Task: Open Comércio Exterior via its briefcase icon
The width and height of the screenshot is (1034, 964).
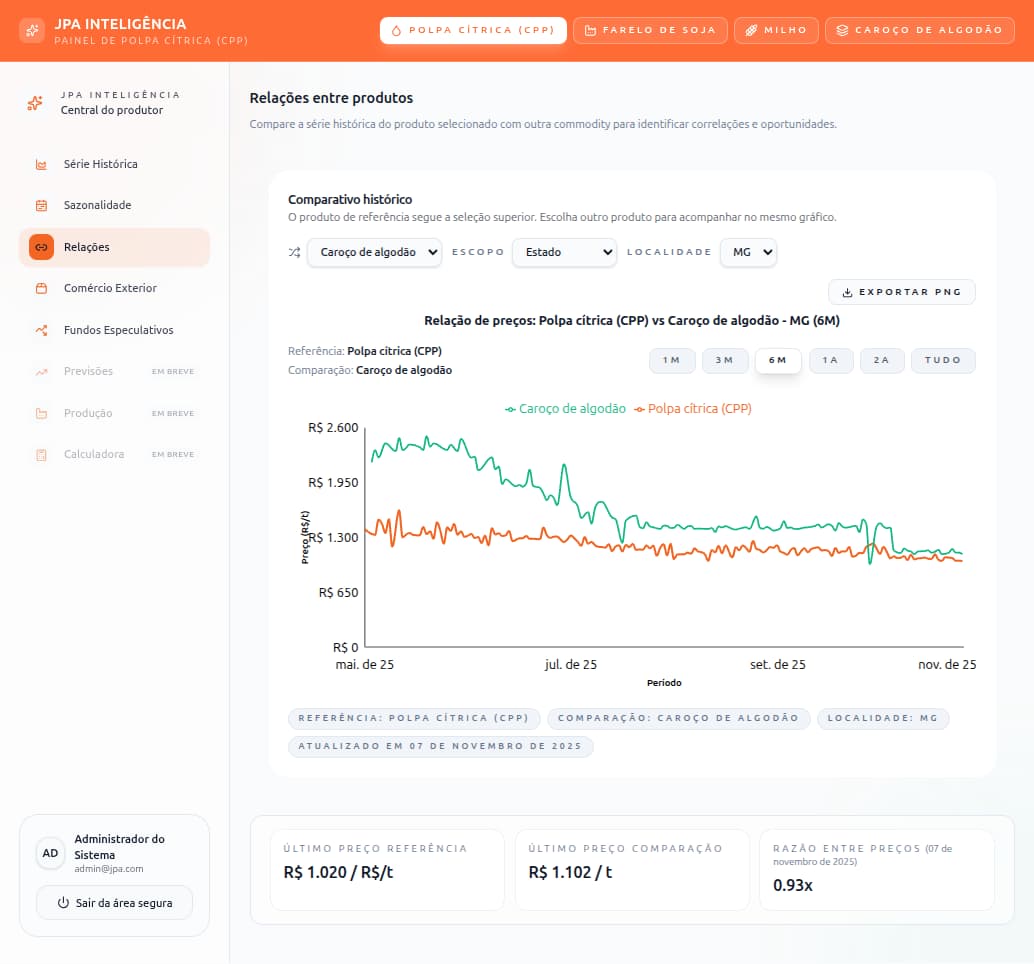Action: 40,288
